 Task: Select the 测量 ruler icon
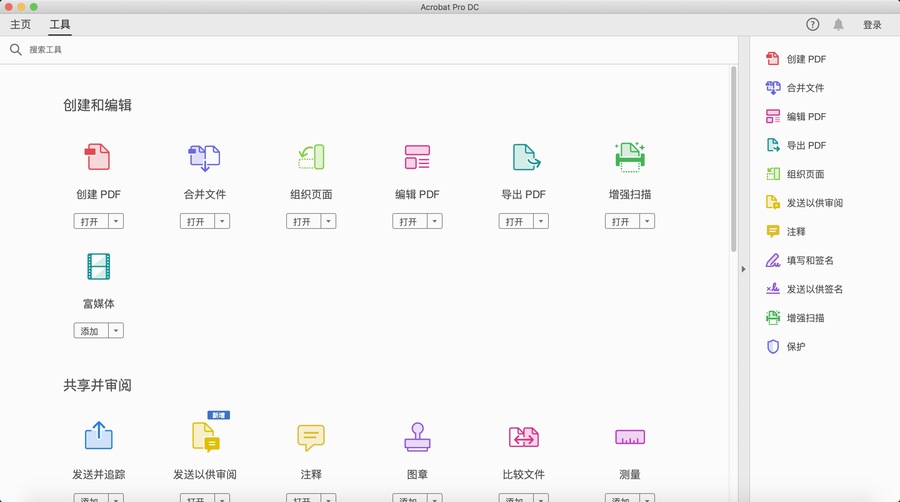[630, 437]
